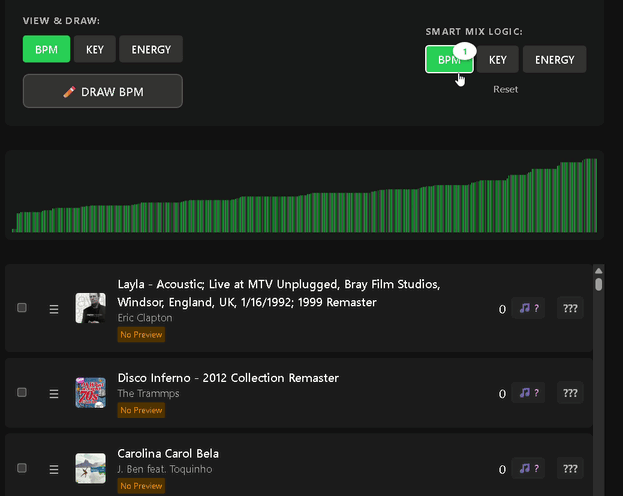Tick the Disco Inferno track checkbox
Screen dimensions: 623x496
pos(22,392)
